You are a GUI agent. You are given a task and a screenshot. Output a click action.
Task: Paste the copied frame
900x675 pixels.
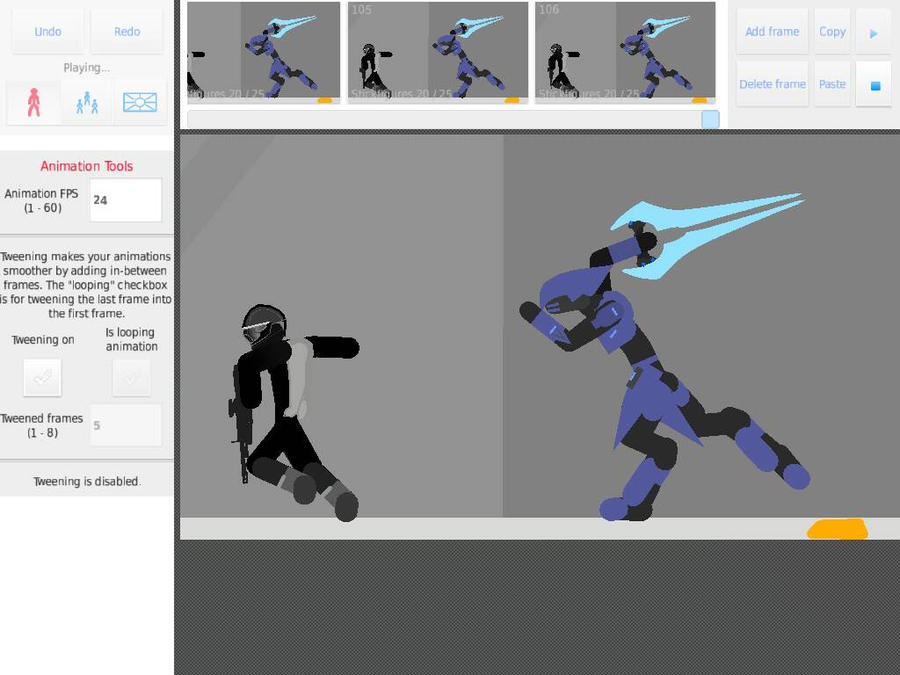pyautogui.click(x=832, y=84)
